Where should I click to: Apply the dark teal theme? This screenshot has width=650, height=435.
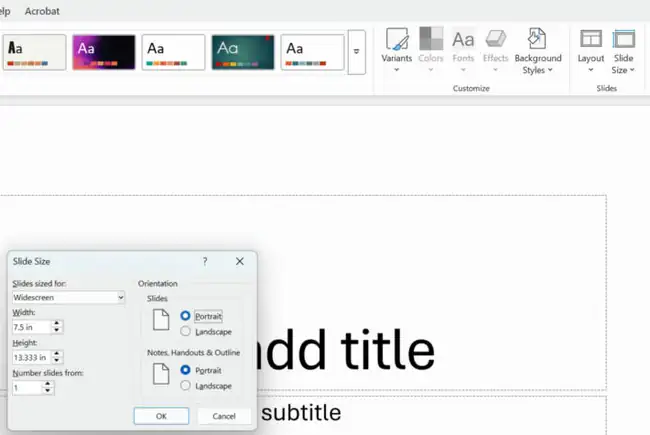[243, 52]
